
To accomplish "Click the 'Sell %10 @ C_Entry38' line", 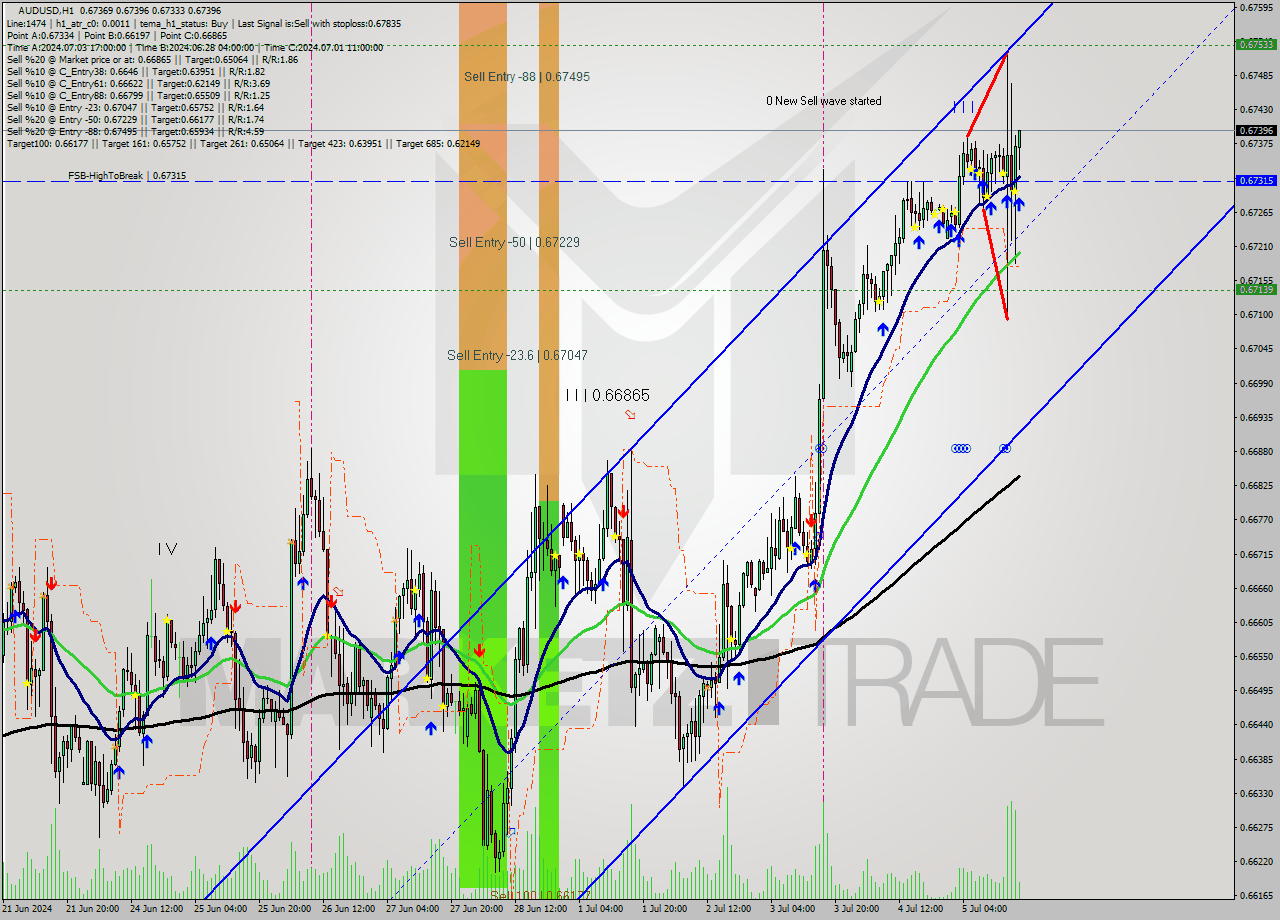I will click(x=136, y=71).
